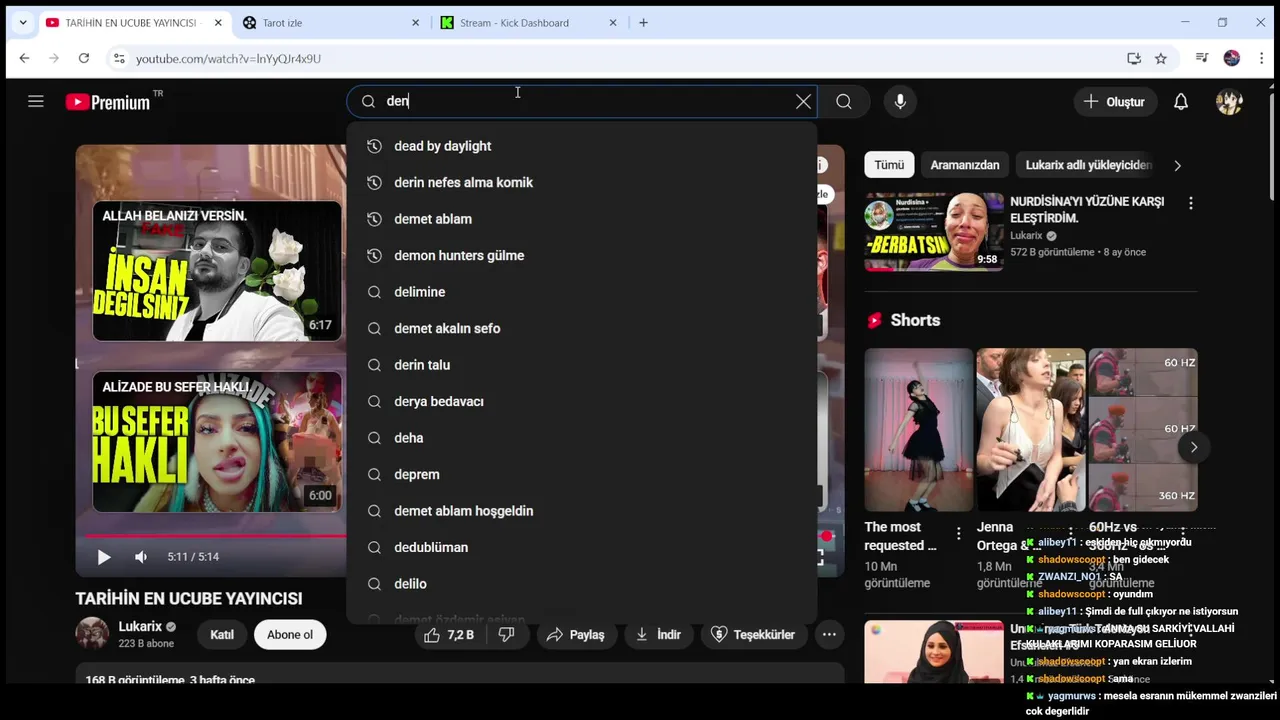Open Lukarix channel name link
Screen dimensions: 1280x720
tap(140, 627)
